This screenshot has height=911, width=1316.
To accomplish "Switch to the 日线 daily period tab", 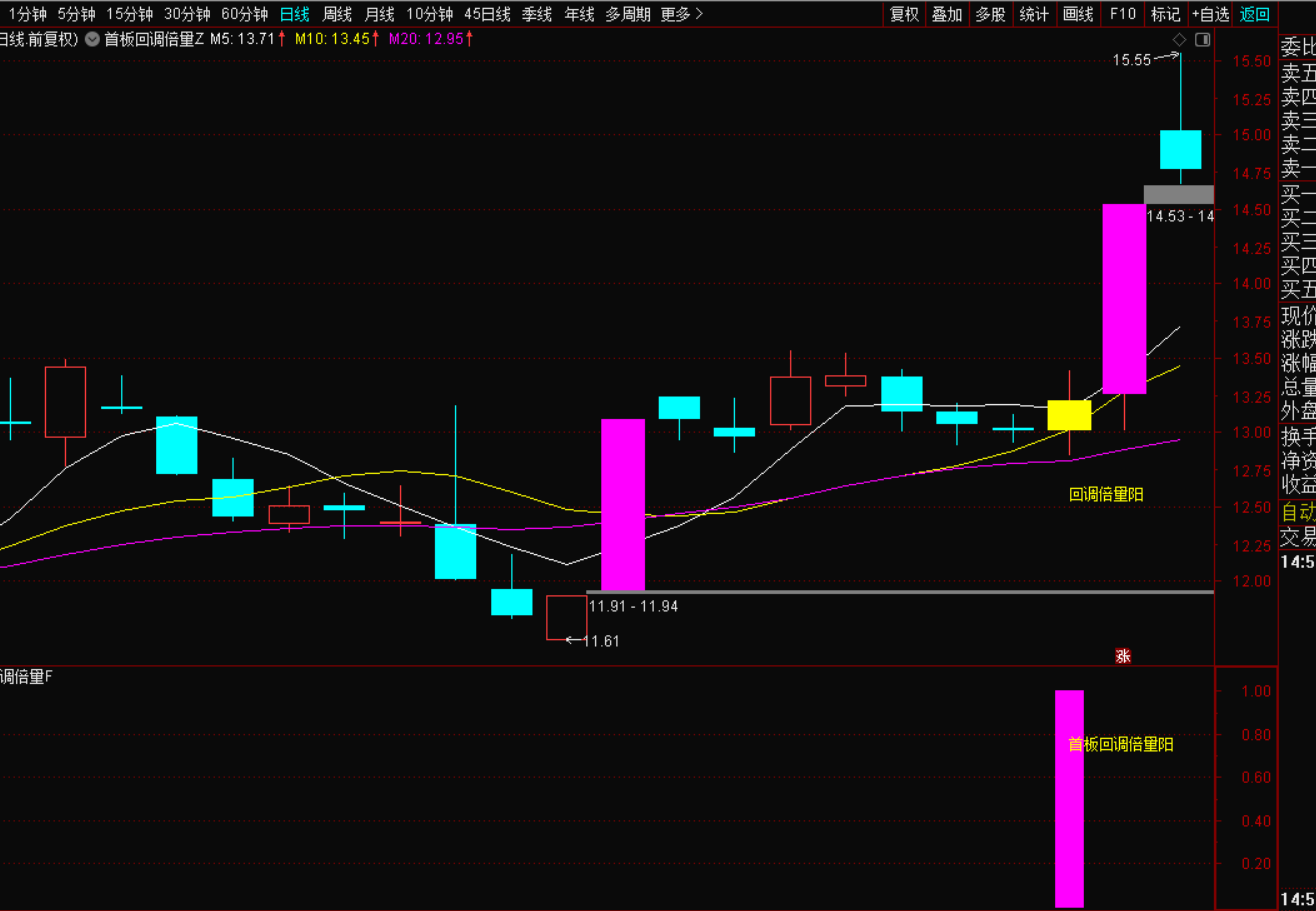I will pyautogui.click(x=294, y=14).
